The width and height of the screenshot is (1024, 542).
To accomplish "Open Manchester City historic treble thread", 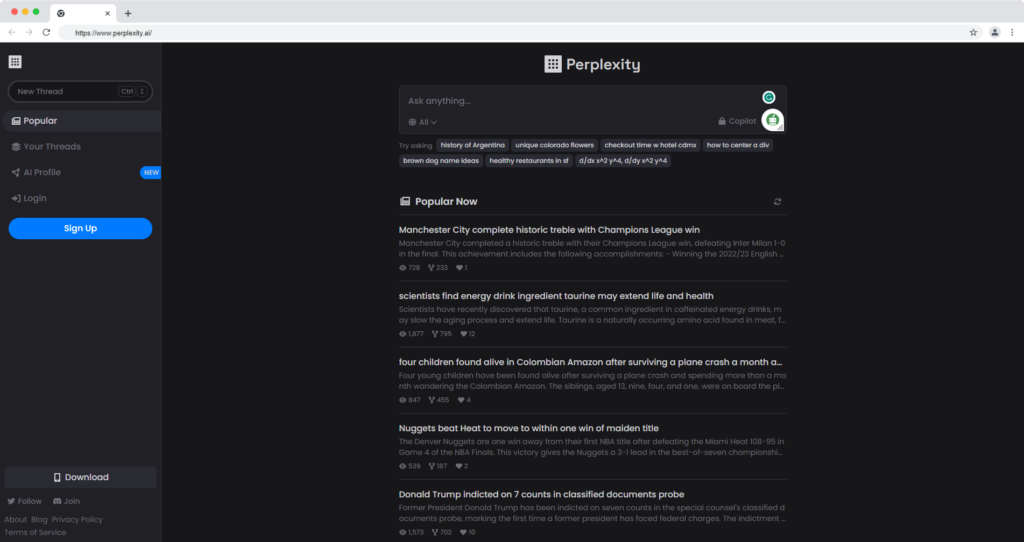I will (x=549, y=230).
